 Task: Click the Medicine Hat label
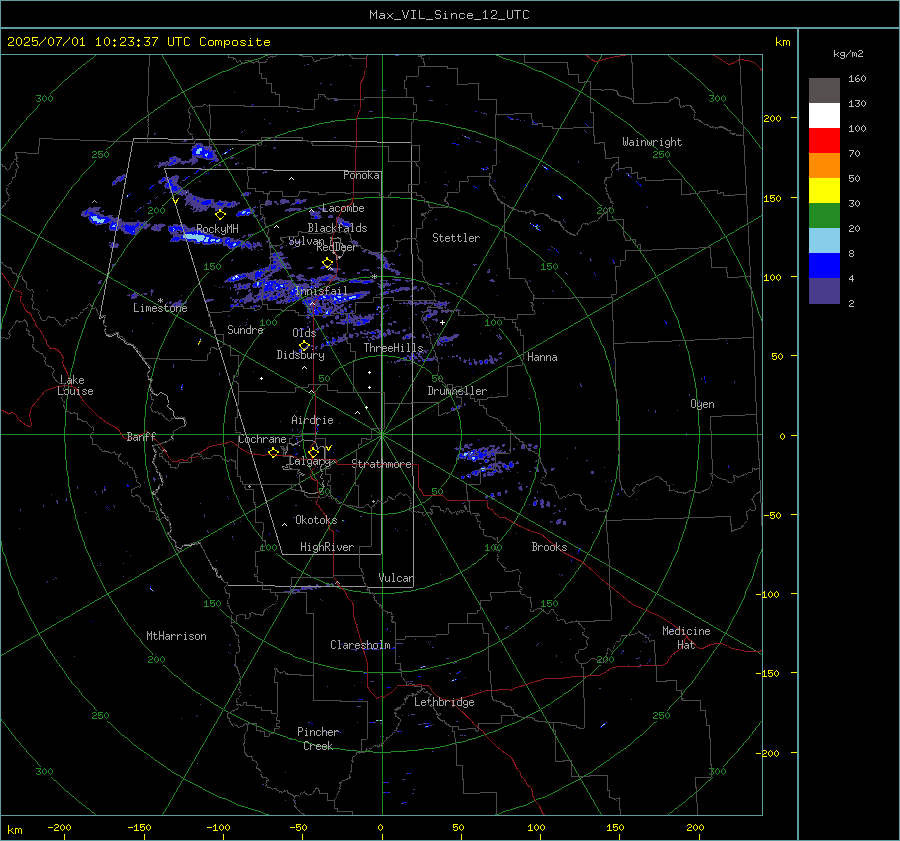point(686,638)
